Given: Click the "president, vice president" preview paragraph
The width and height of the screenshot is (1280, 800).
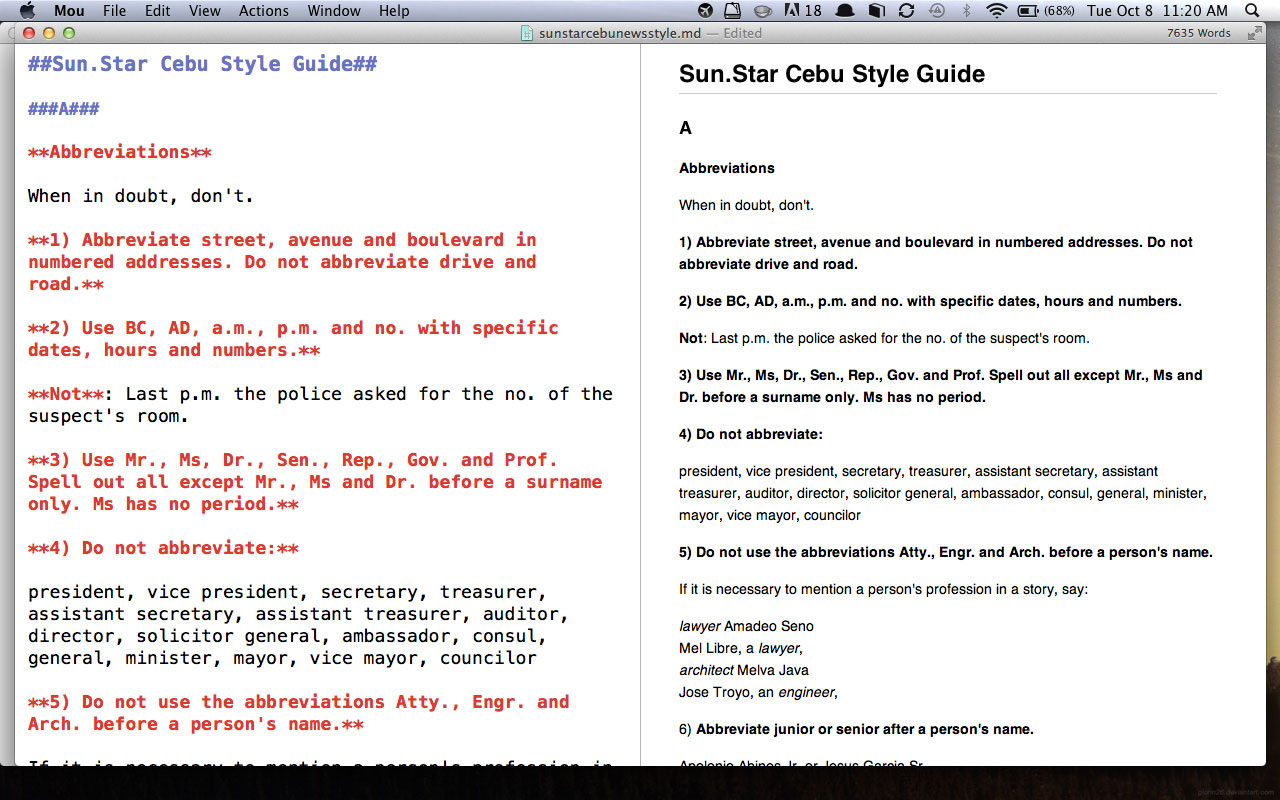Looking at the screenshot, I should [943, 493].
